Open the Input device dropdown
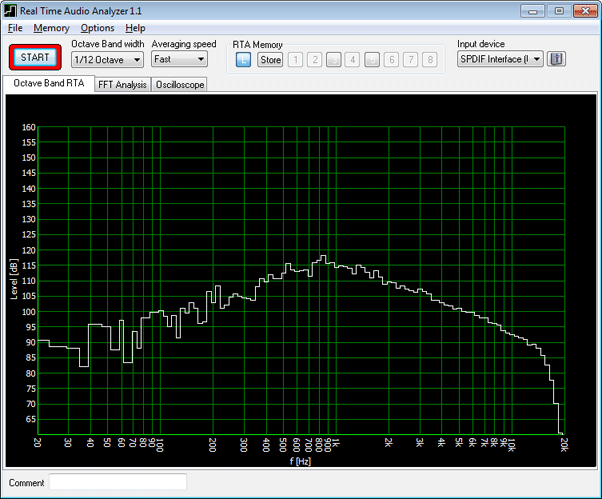Screen dimensions: 602x499 (x=500, y=59)
